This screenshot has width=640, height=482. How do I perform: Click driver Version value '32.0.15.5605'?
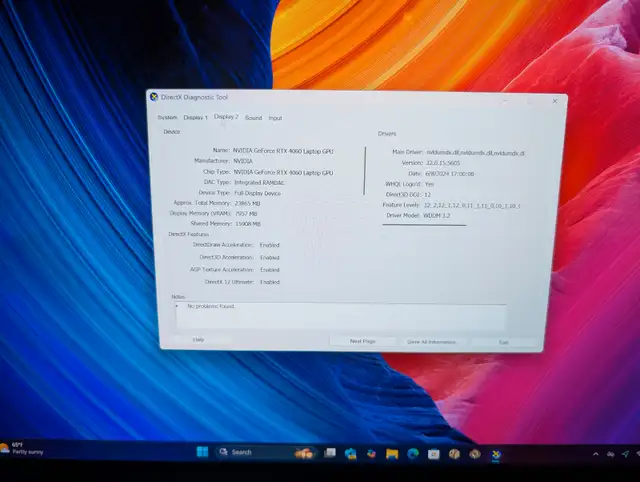click(x=443, y=163)
